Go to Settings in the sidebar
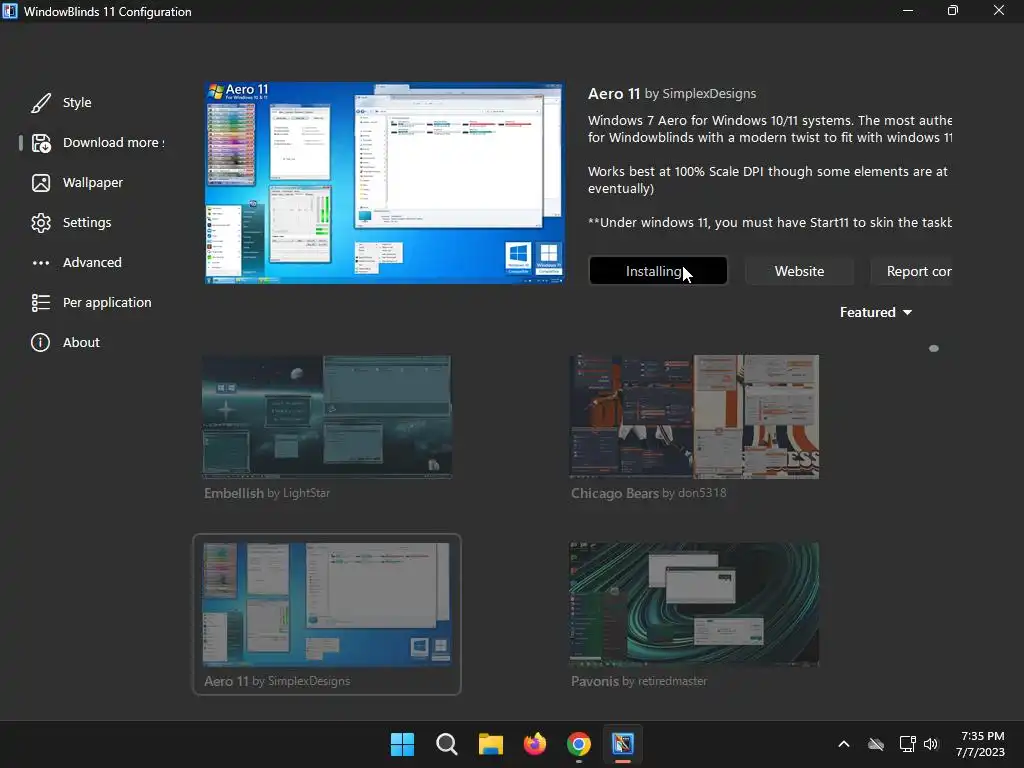 point(87,222)
